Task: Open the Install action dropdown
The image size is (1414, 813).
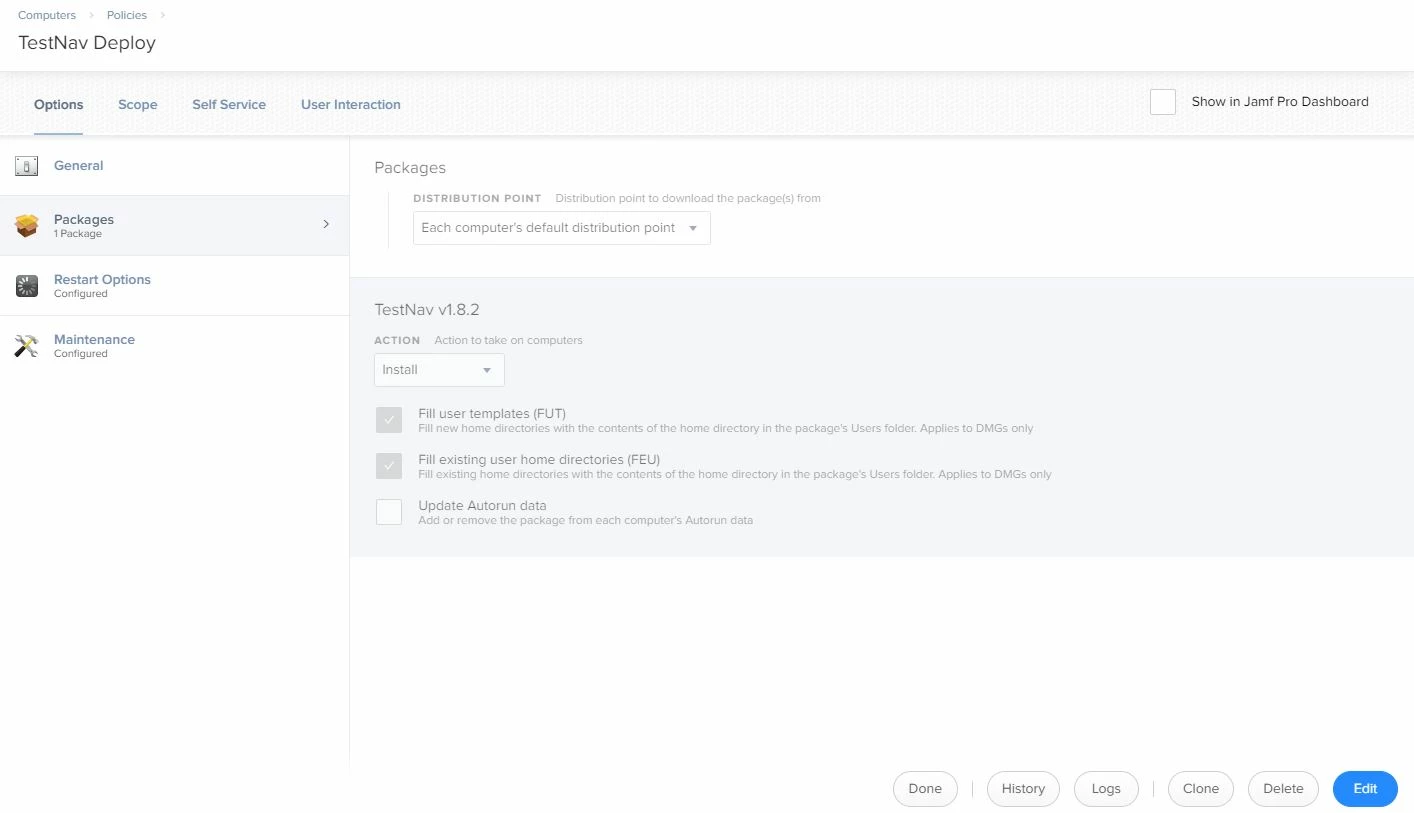Action: point(439,370)
